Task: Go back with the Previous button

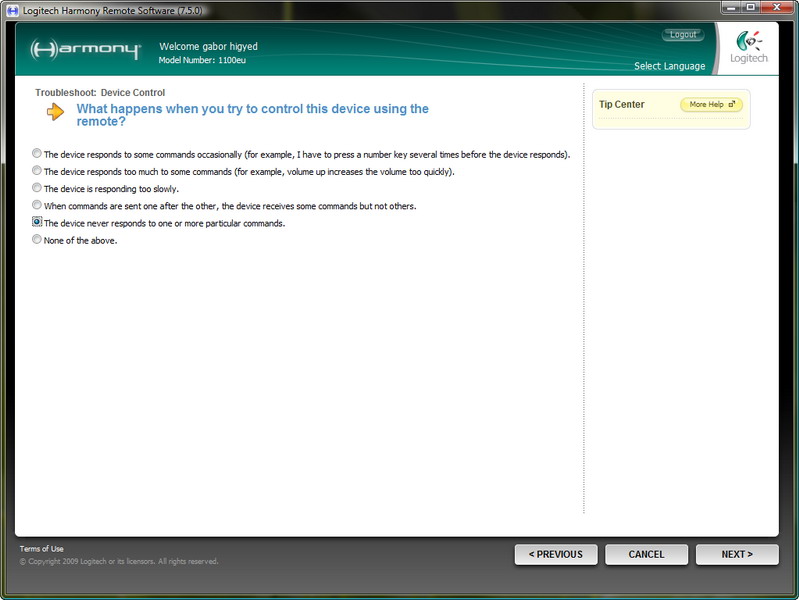Action: pyautogui.click(x=555, y=554)
